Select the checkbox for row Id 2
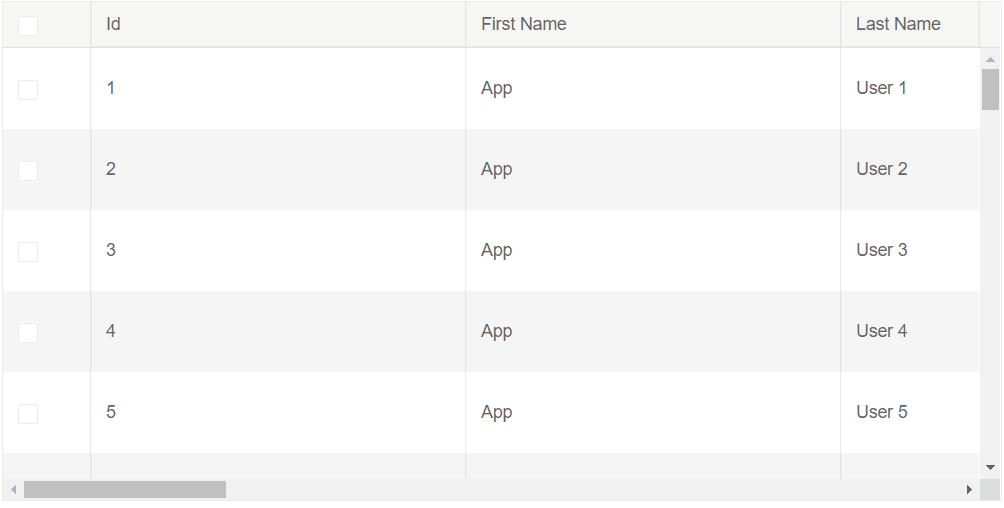Viewport: 1004px width, 508px height. [28, 171]
